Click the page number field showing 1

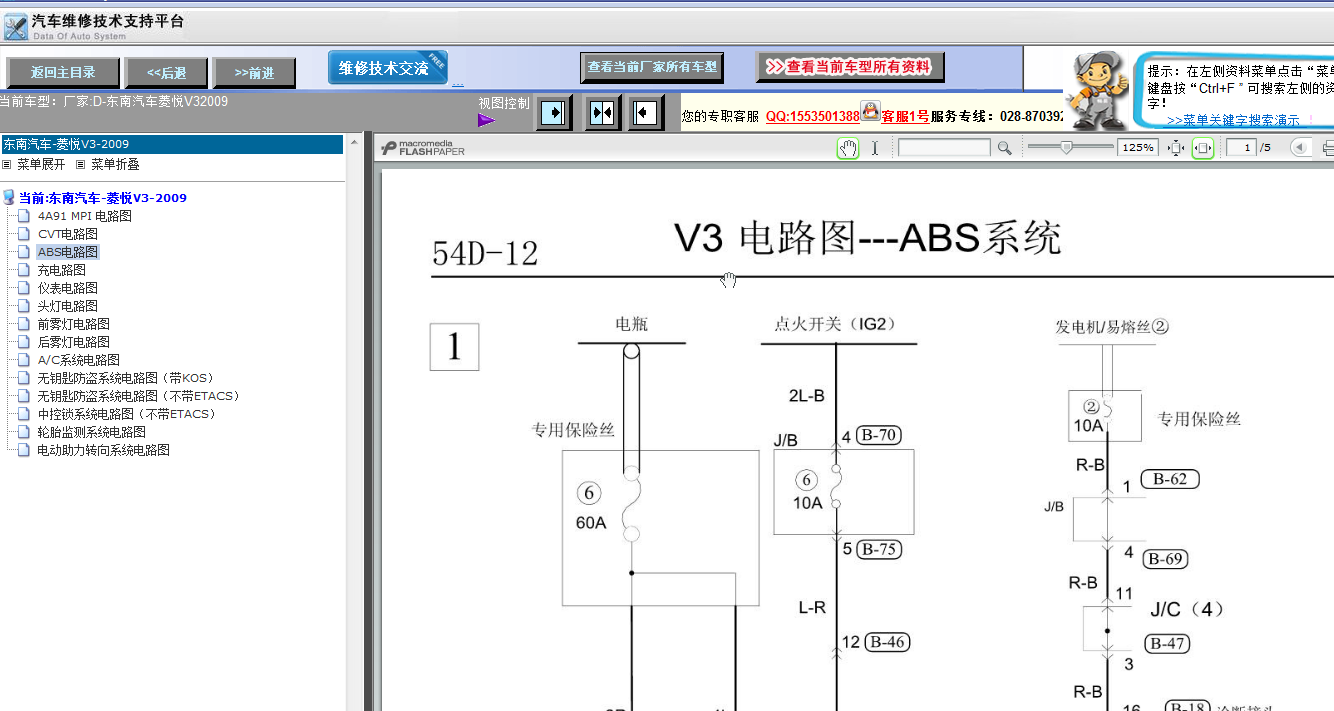coord(1241,148)
